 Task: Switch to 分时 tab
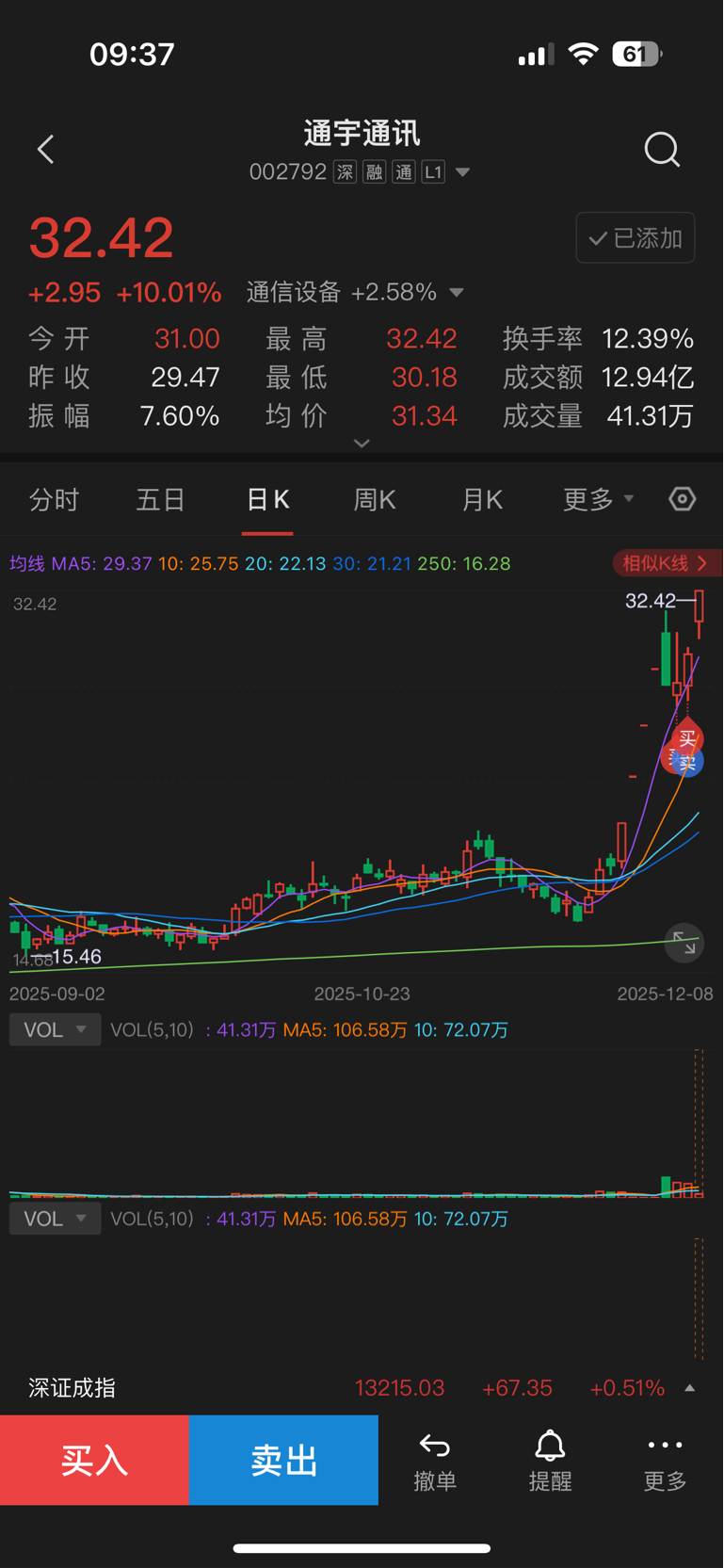54,499
